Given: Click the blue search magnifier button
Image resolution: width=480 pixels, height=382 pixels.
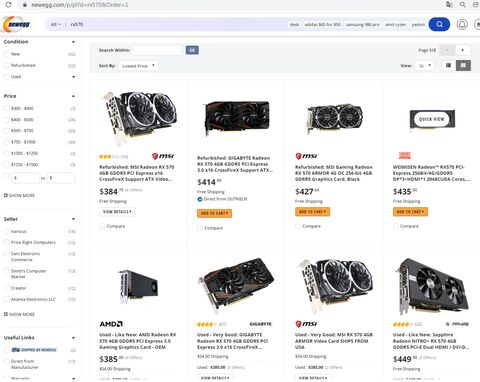Looking at the screenshot, I should point(439,24).
